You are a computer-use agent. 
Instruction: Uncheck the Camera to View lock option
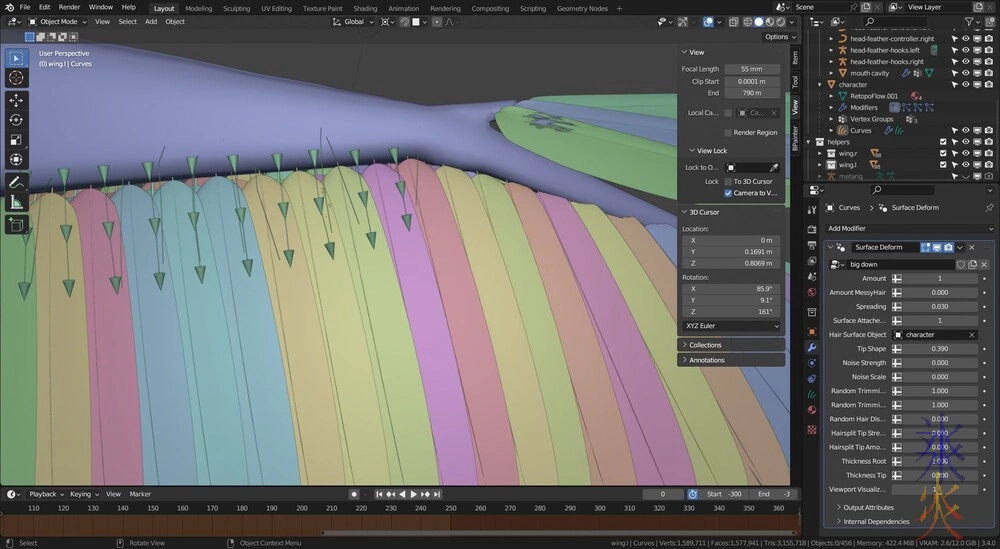(728, 193)
